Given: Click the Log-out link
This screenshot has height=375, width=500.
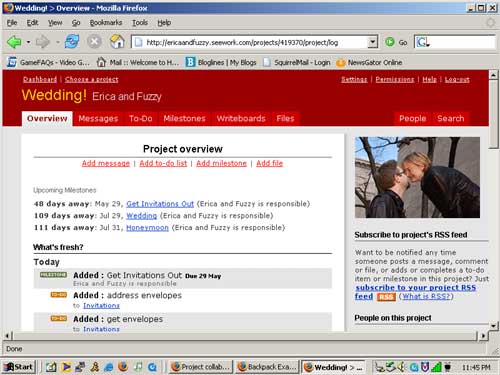Looking at the screenshot, I should [x=457, y=79].
